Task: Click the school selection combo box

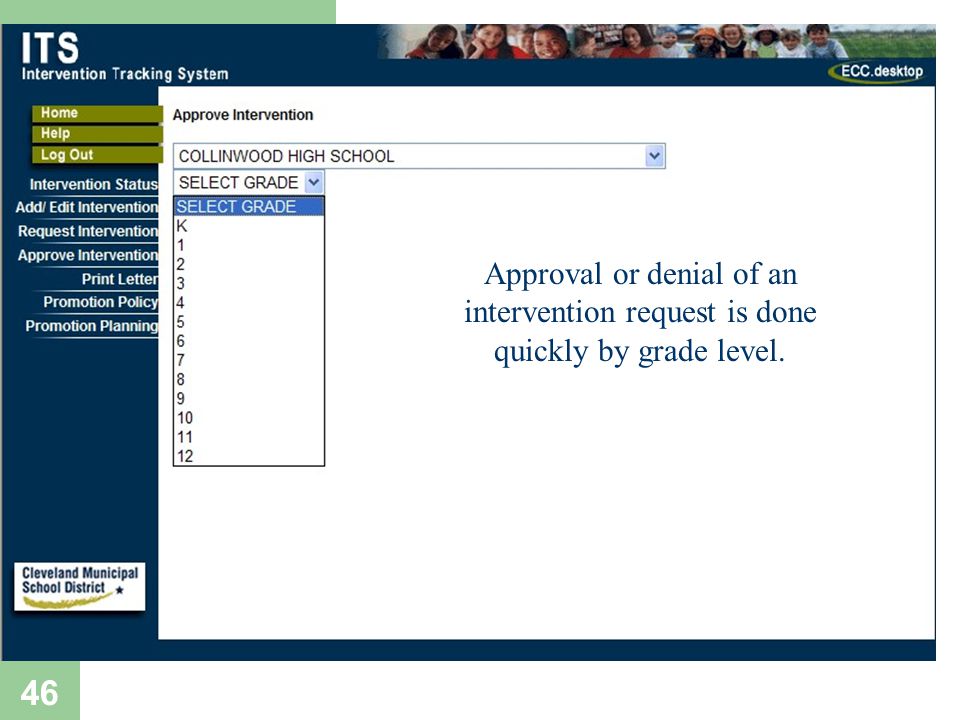Action: click(x=419, y=156)
